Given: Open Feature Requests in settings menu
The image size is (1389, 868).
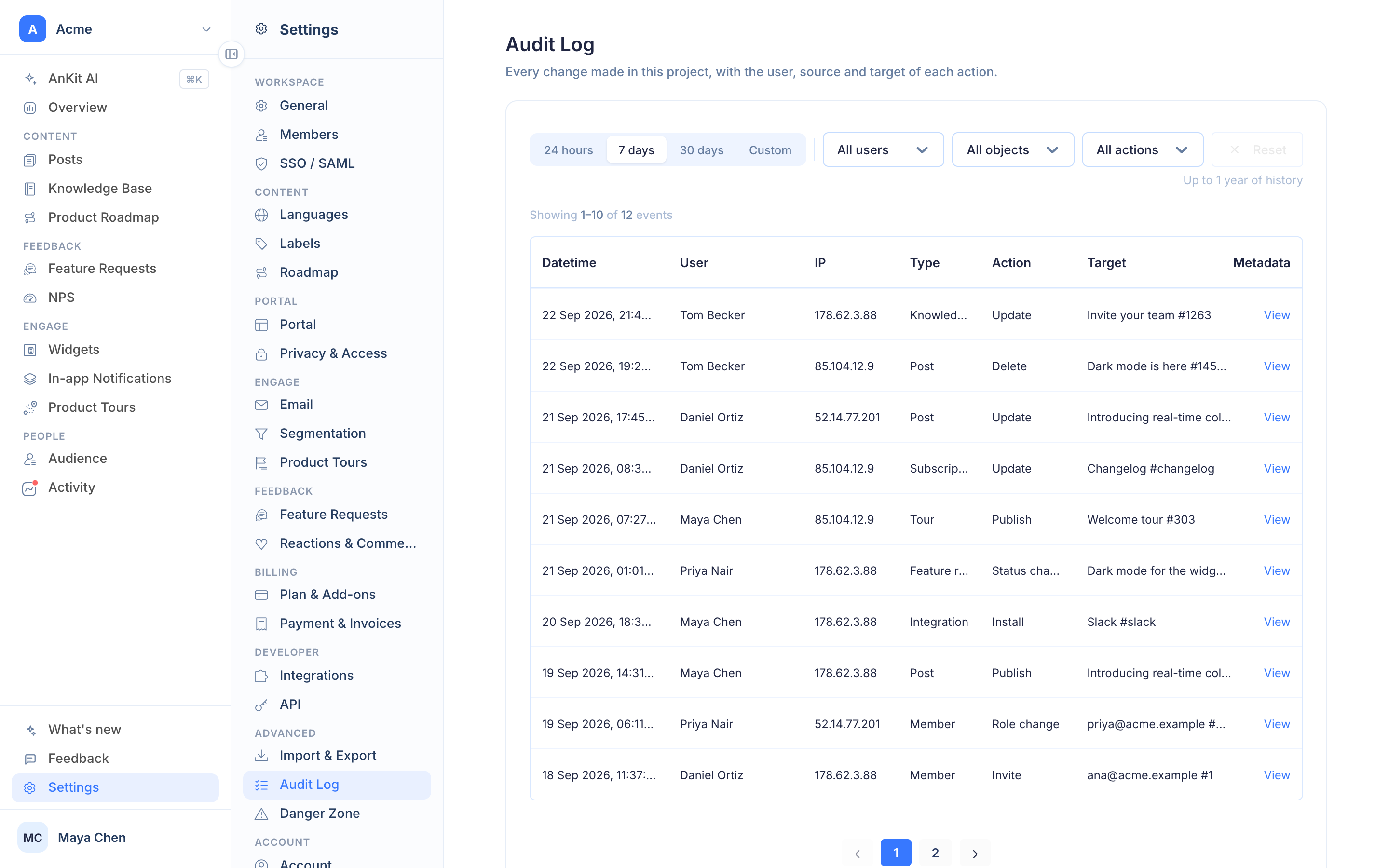Looking at the screenshot, I should tap(337, 515).
